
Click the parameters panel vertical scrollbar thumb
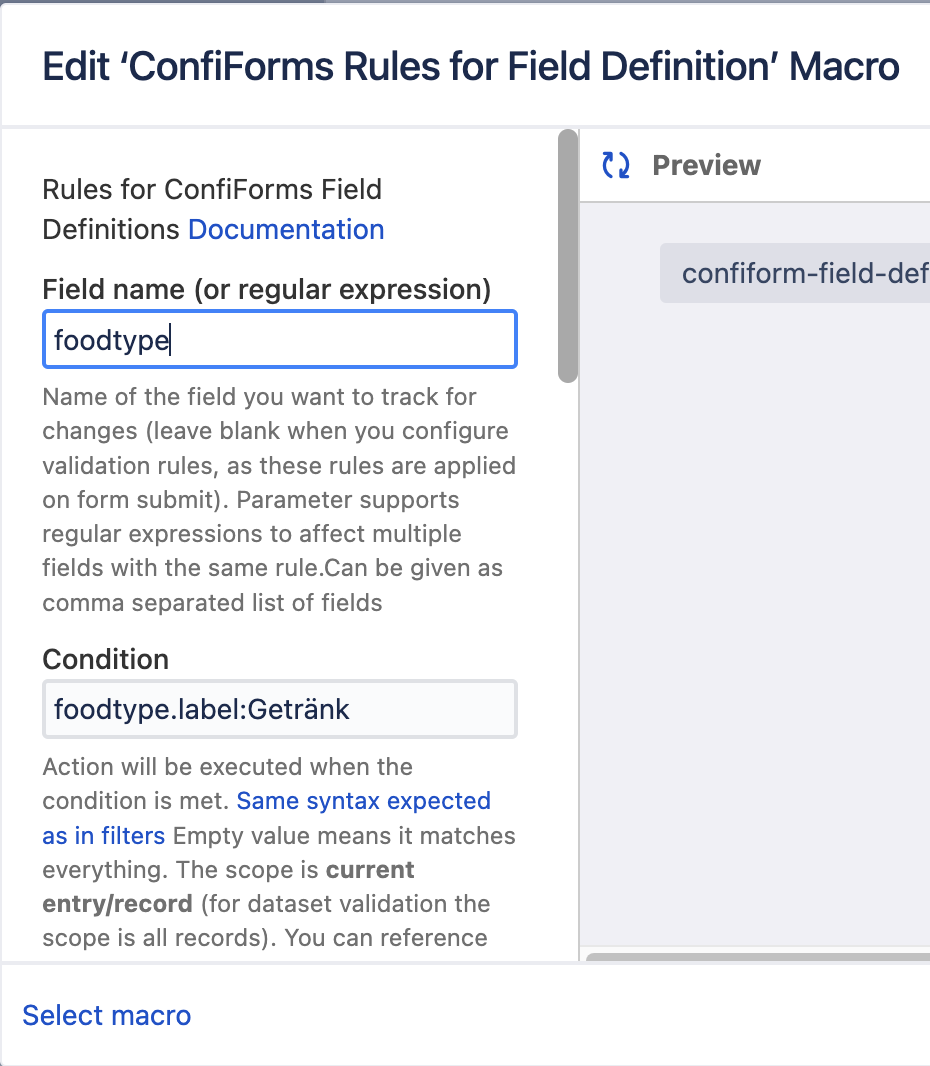[568, 255]
